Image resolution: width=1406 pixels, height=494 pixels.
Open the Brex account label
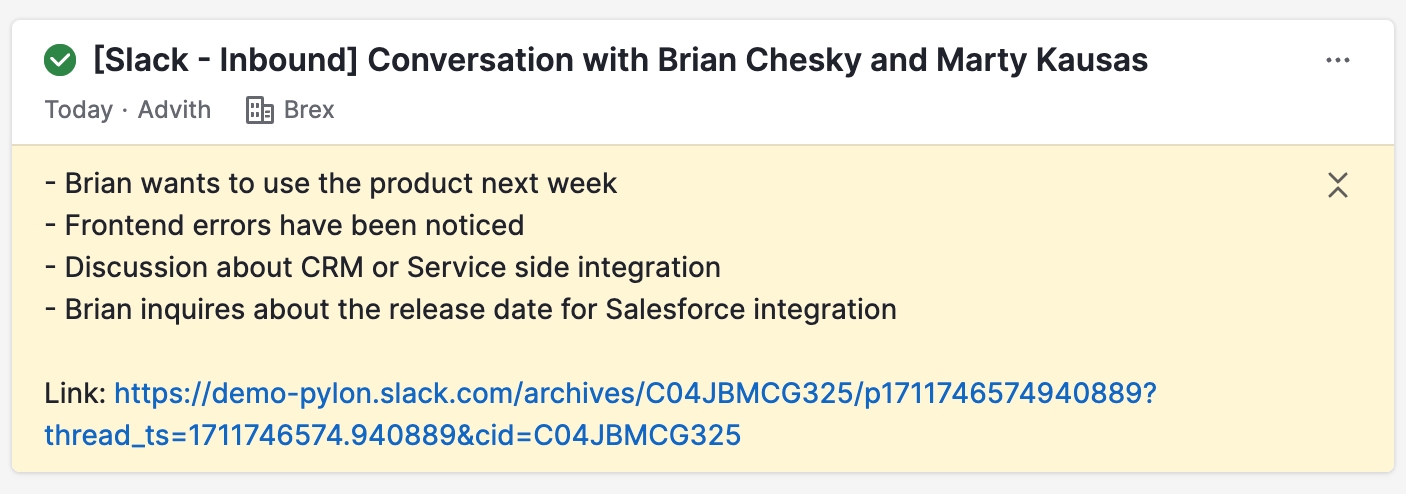click(309, 110)
